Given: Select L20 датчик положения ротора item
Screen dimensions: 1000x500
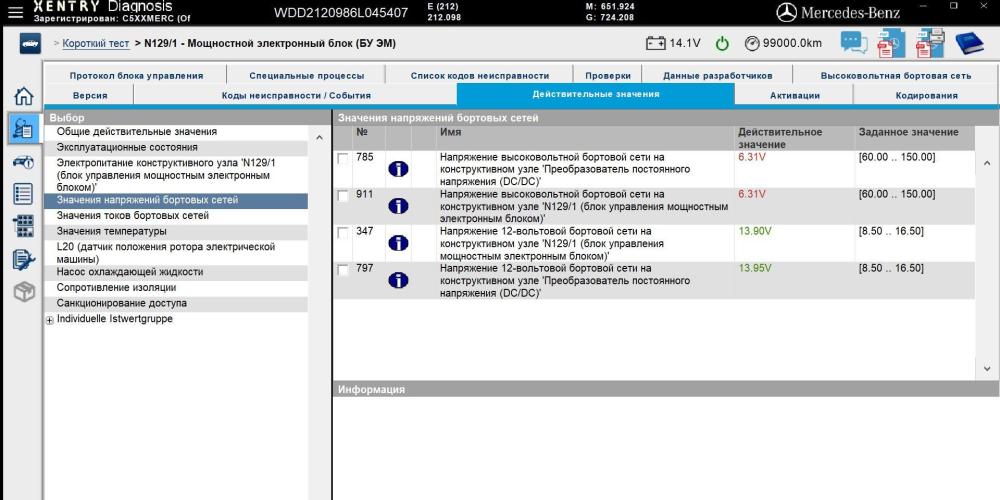Looking at the screenshot, I should [175, 253].
